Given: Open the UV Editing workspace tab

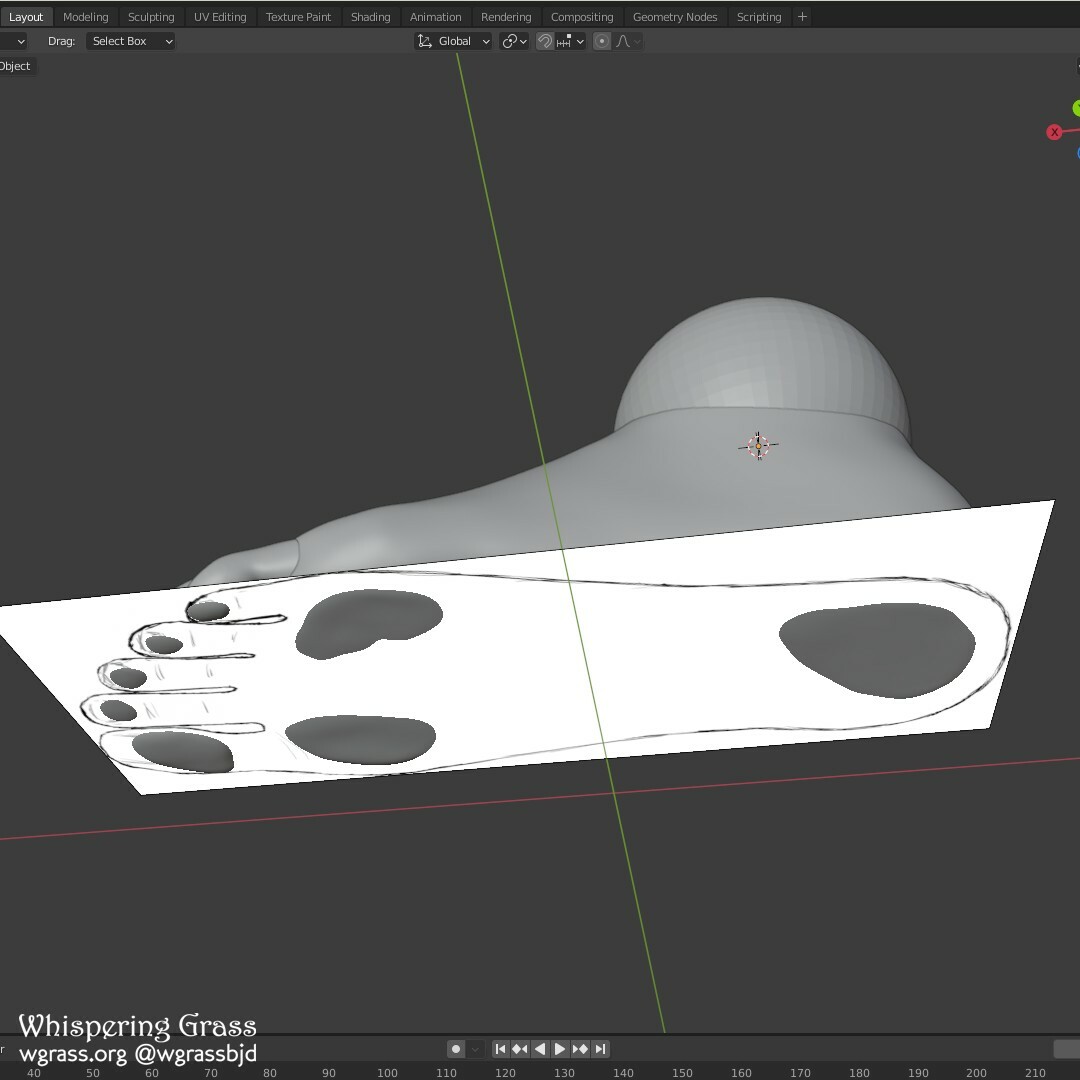Looking at the screenshot, I should (x=220, y=17).
